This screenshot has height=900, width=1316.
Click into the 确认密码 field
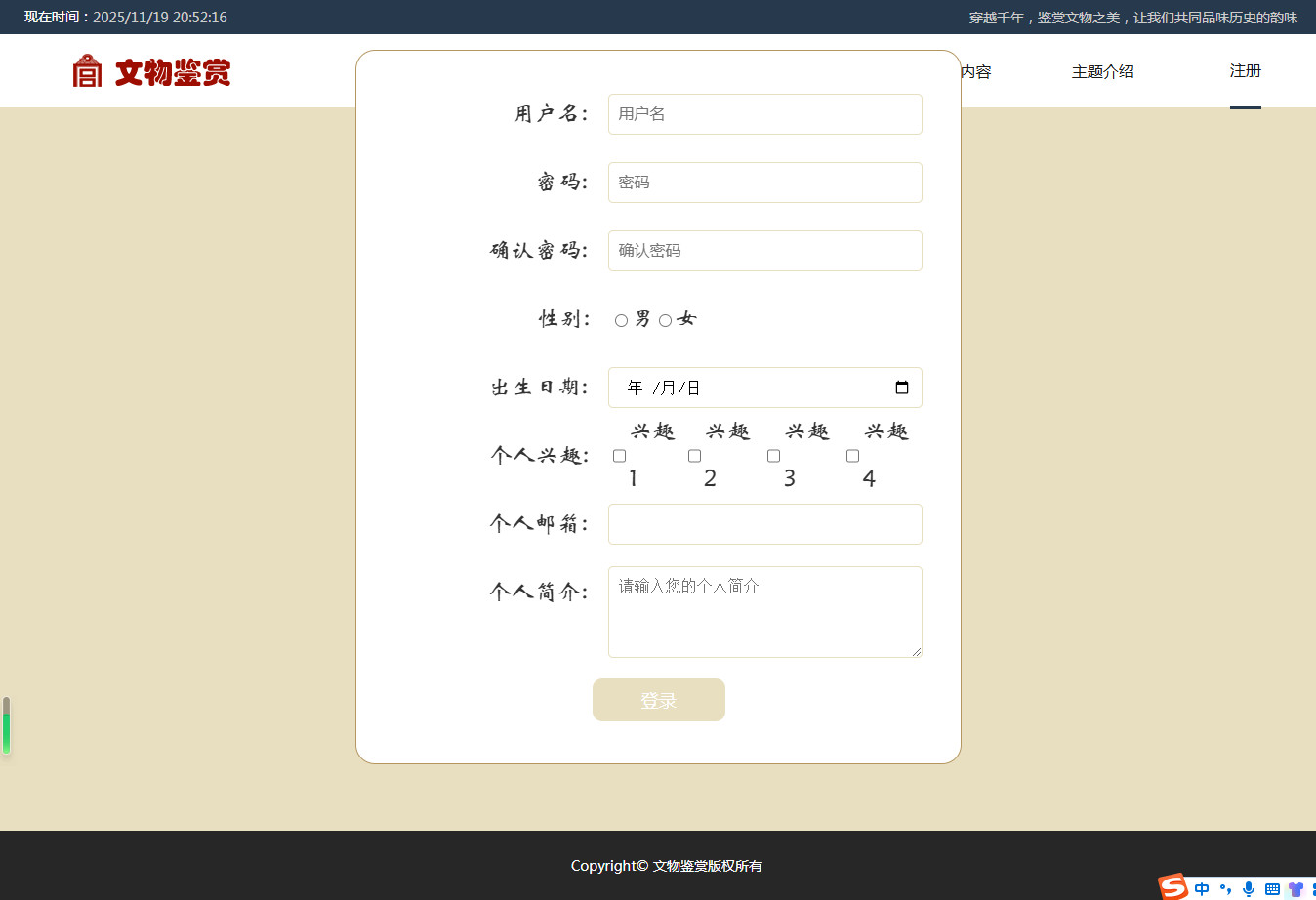click(764, 251)
